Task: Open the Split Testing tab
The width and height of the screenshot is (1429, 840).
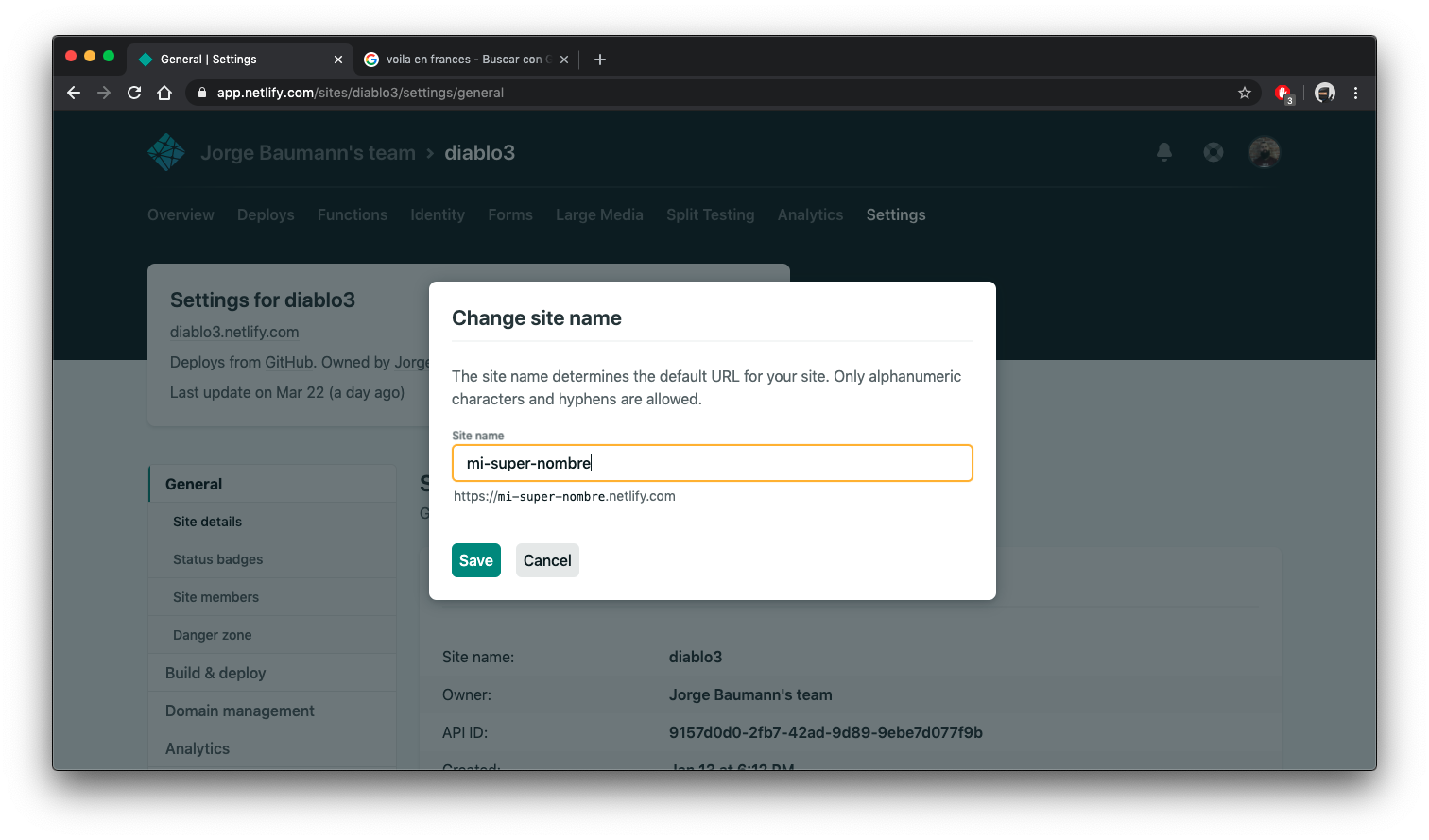Action: coord(711,214)
